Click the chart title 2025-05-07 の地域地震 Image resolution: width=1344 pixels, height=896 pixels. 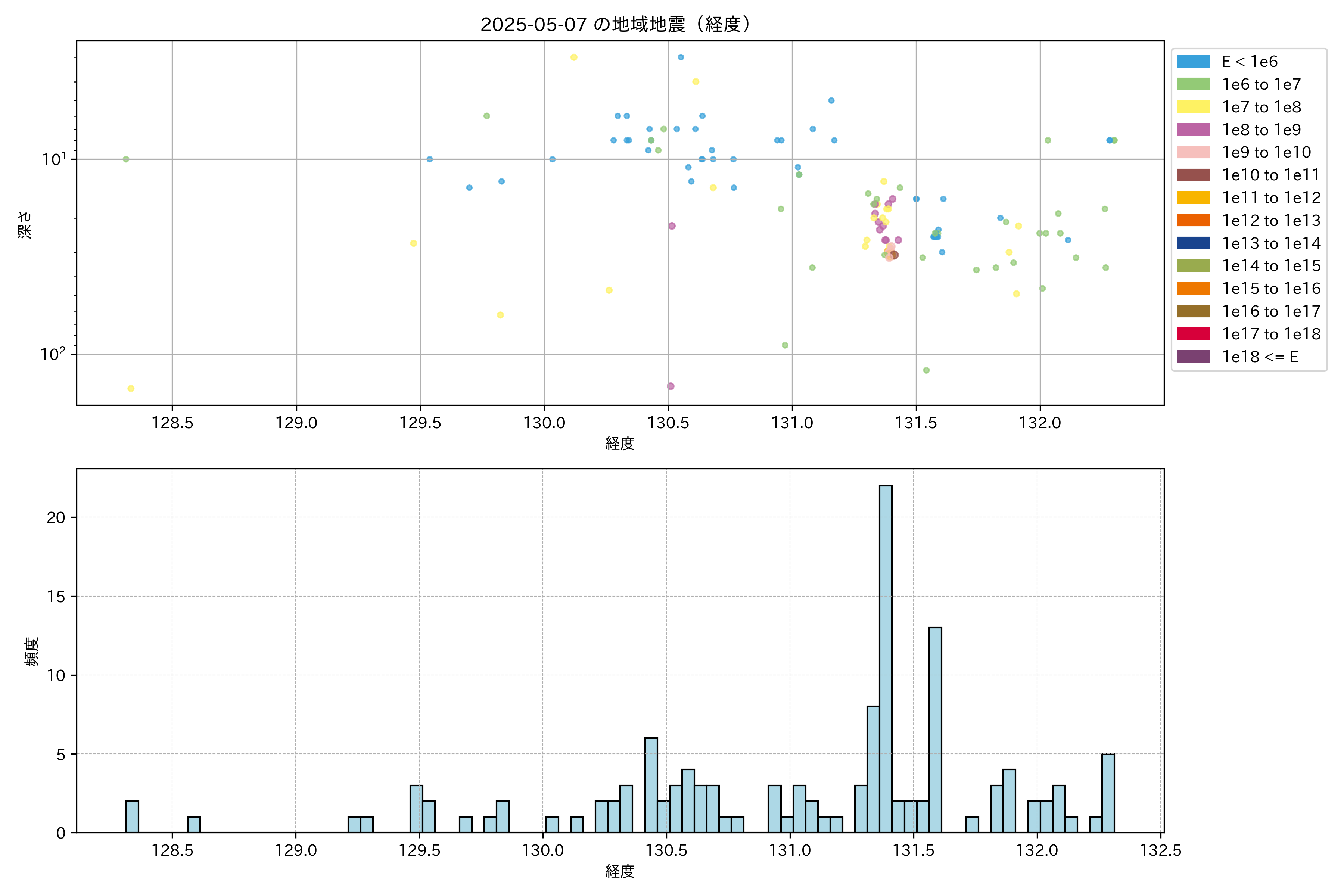coord(616,25)
